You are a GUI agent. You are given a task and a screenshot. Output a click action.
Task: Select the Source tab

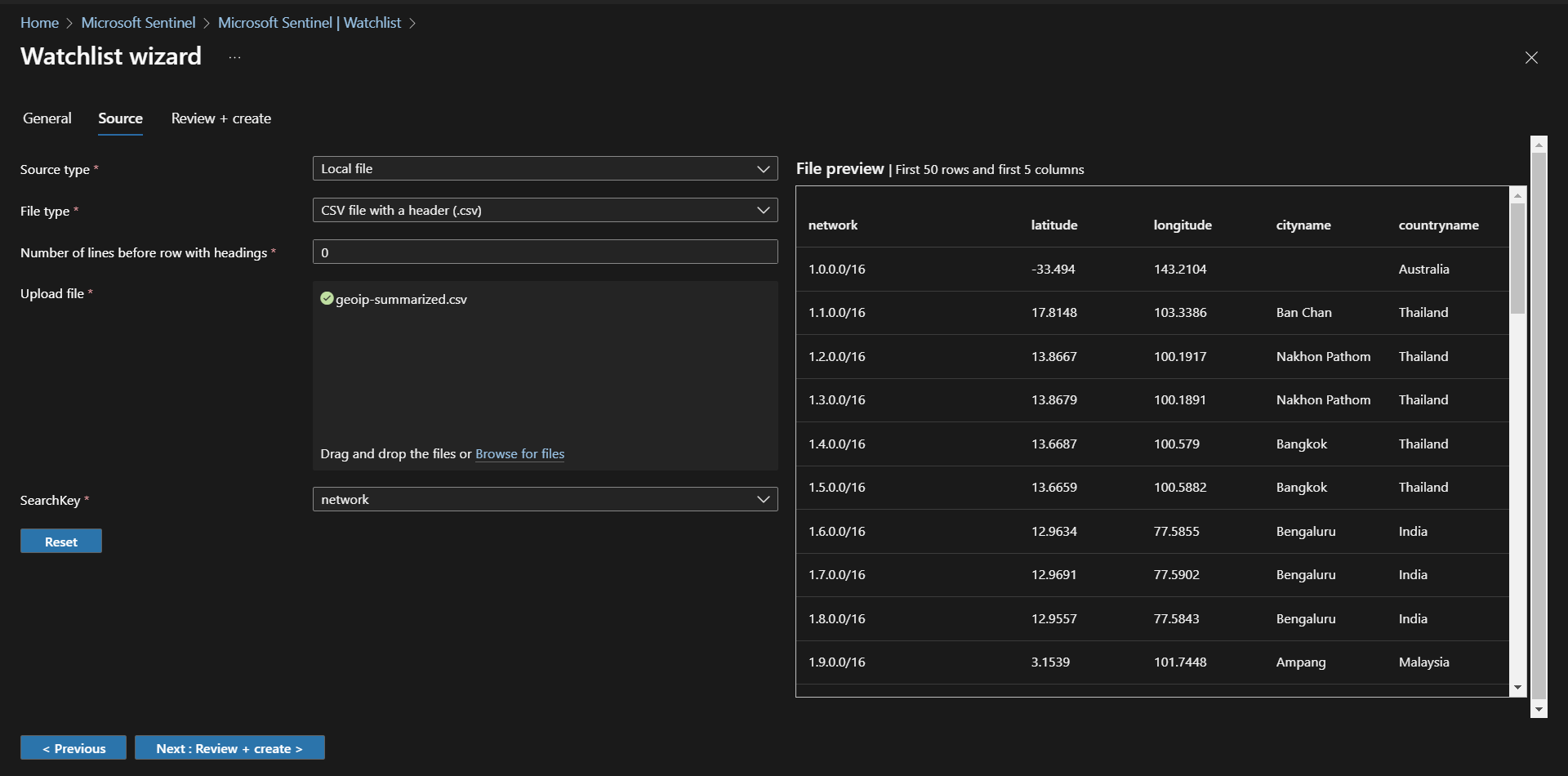click(x=120, y=118)
